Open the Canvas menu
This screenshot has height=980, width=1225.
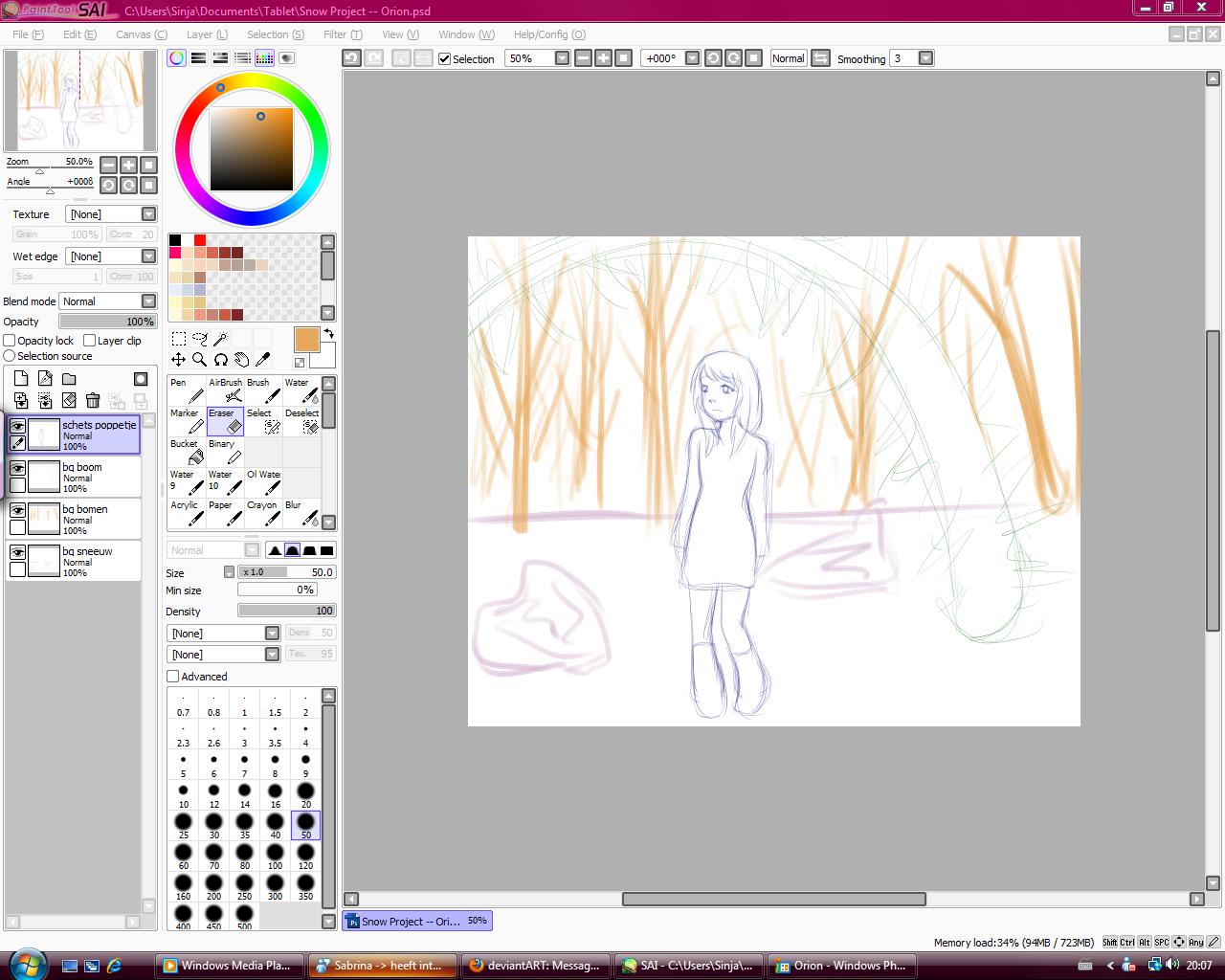tap(141, 34)
